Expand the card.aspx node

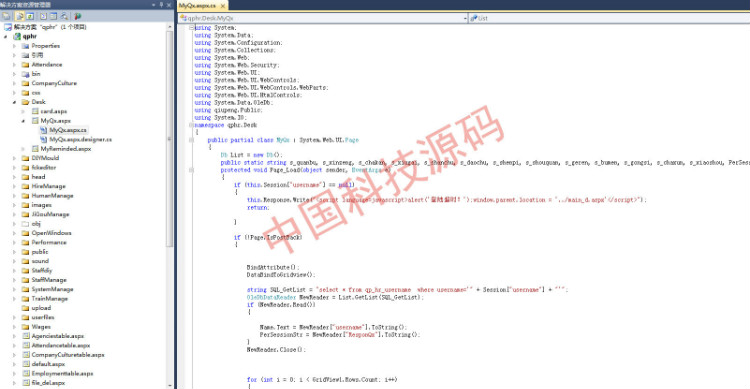point(23,111)
